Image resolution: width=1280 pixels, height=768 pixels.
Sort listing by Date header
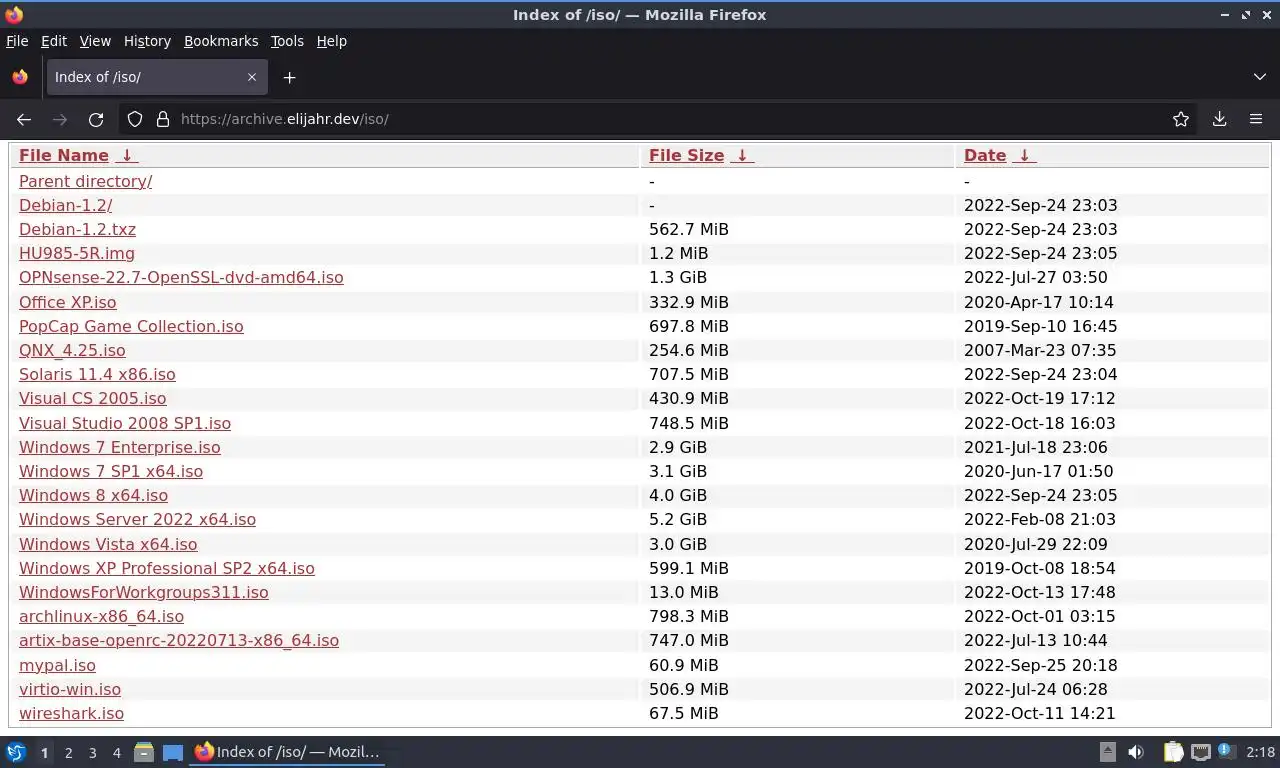pos(985,155)
